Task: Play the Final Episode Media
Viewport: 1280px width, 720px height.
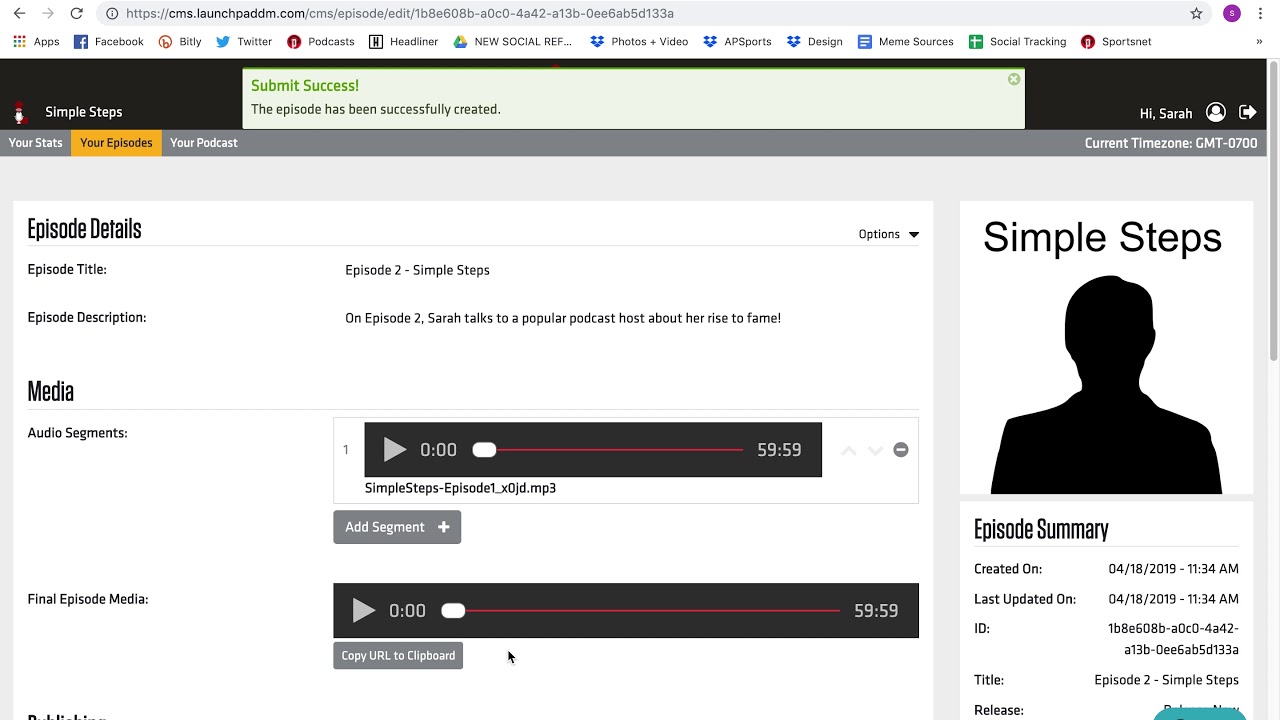Action: coord(363,611)
